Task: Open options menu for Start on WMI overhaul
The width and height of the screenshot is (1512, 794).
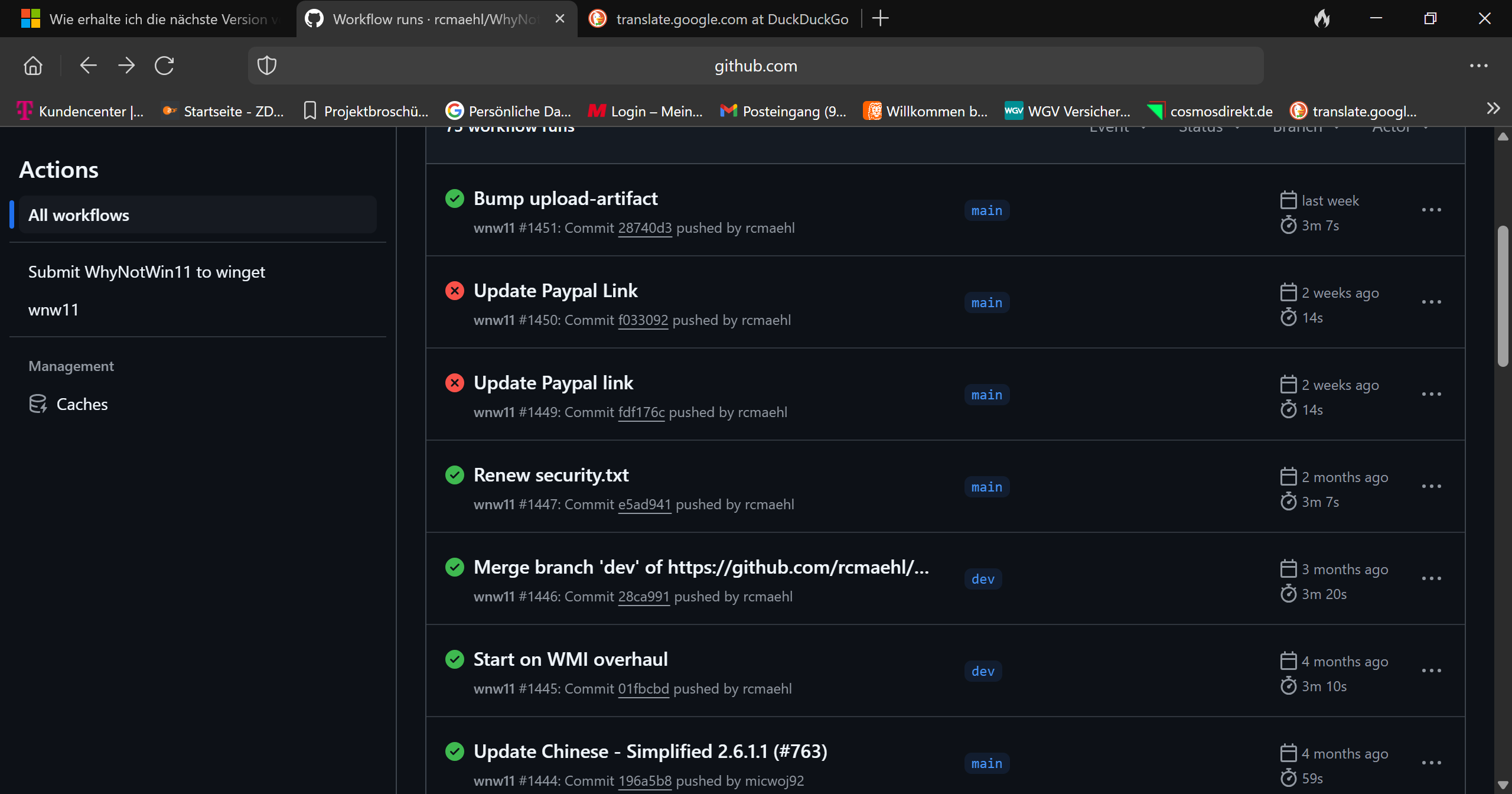Action: 1431,671
